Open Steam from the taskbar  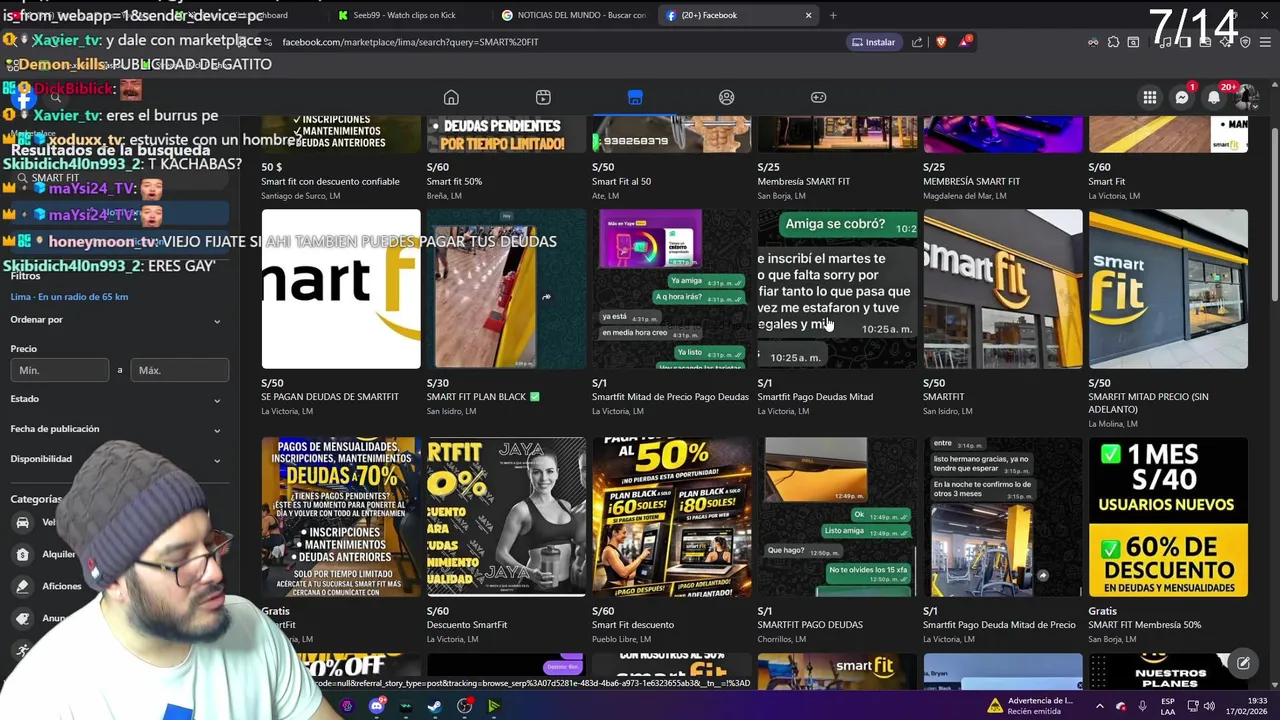435,706
